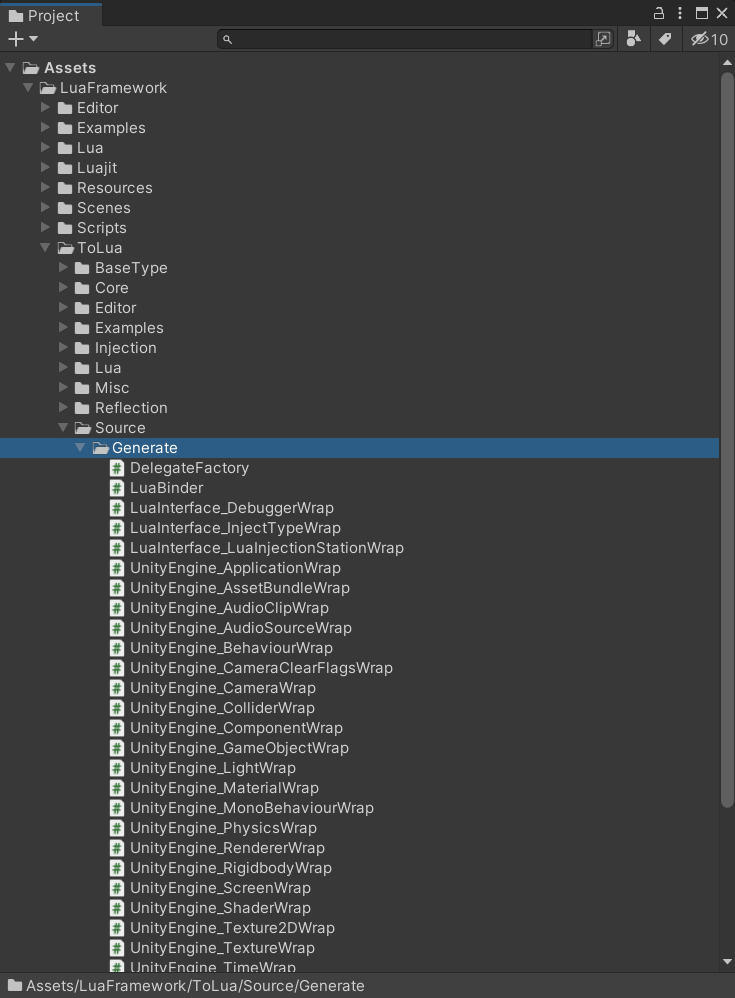Open Search by Label tag icon
Image resolution: width=735 pixels, height=998 pixels.
click(x=665, y=39)
